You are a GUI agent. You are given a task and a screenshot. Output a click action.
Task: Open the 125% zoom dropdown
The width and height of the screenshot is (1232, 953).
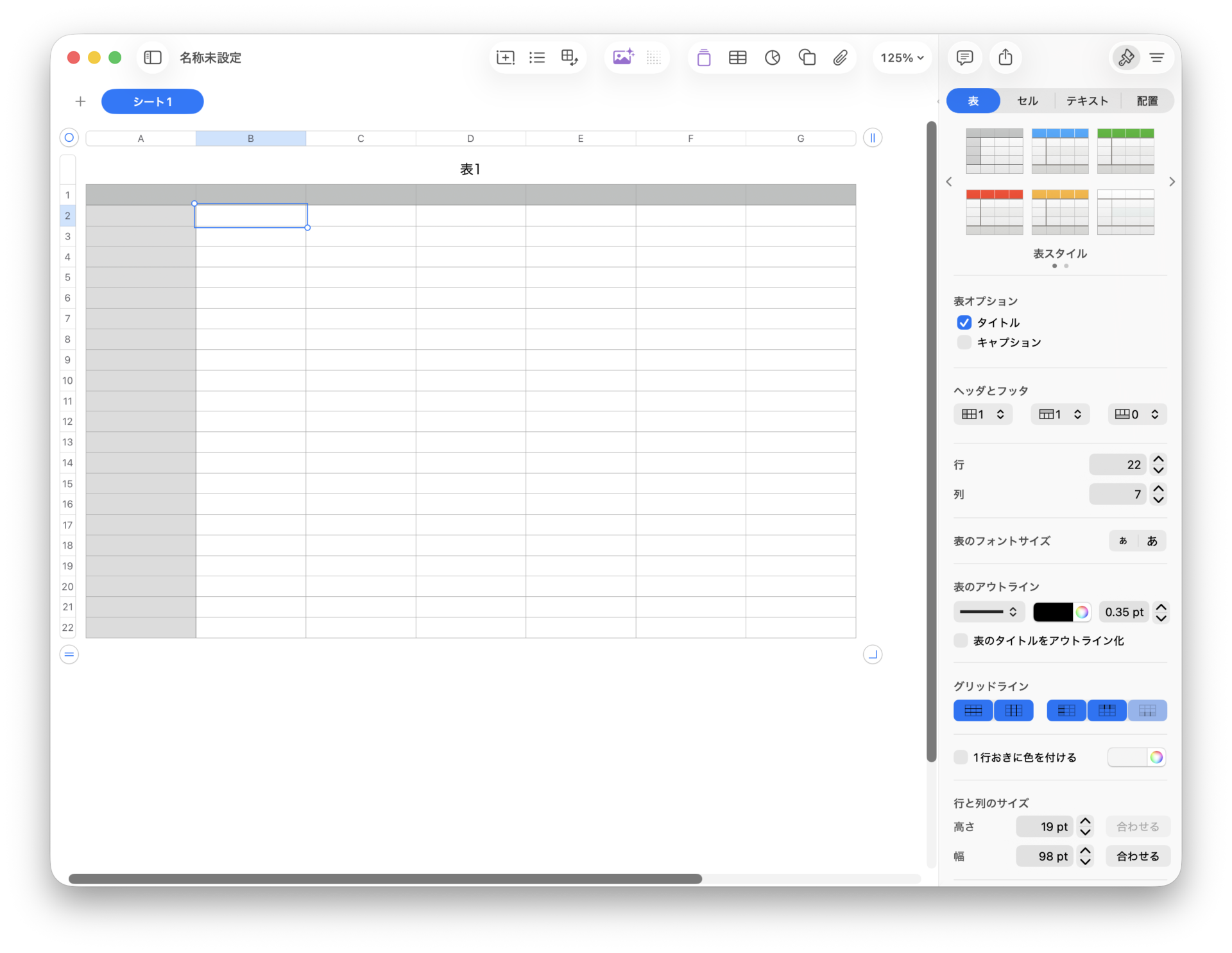click(902, 58)
